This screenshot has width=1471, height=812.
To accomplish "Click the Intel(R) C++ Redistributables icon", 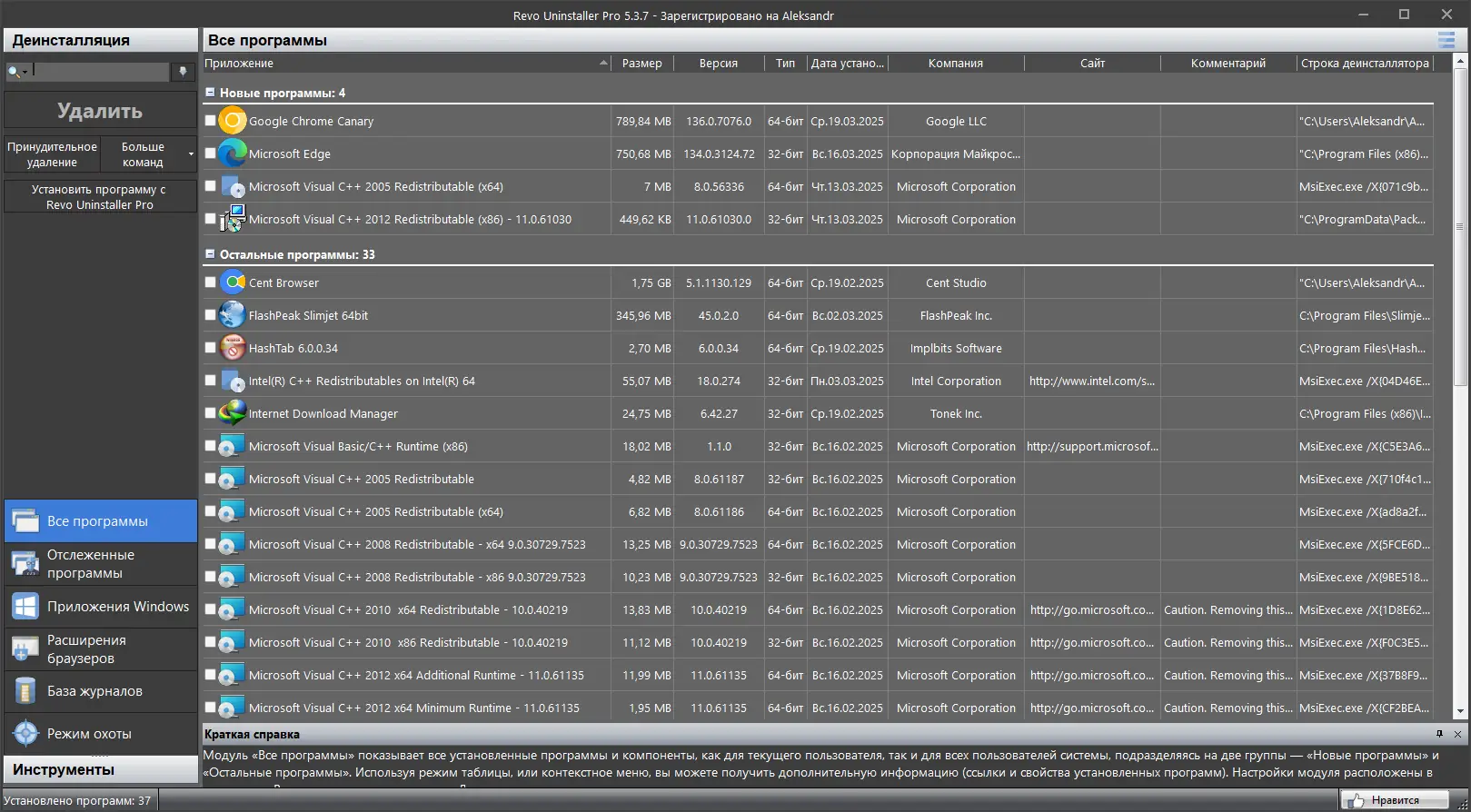I will 233,381.
